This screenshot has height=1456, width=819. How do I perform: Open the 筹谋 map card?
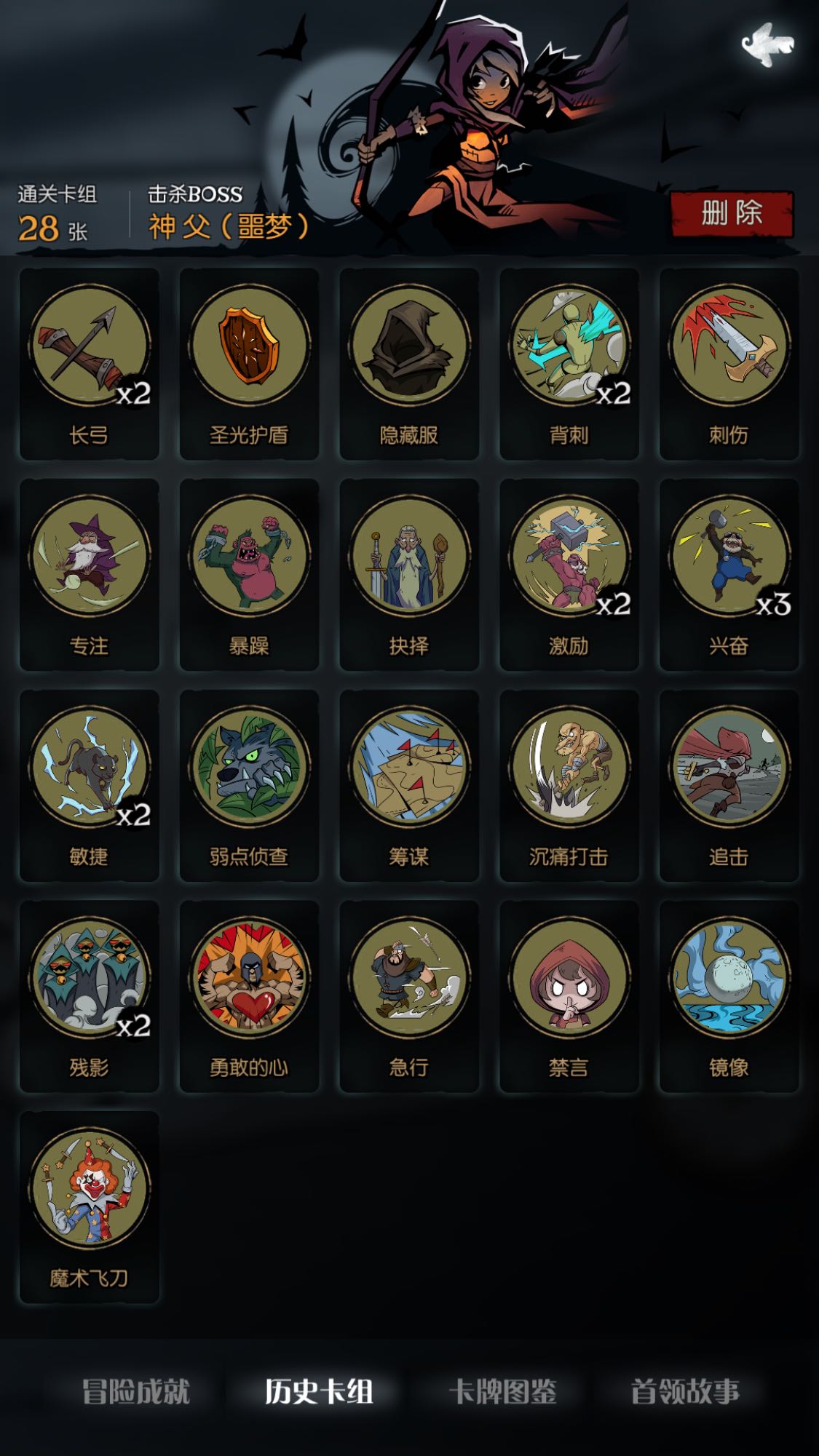409,786
